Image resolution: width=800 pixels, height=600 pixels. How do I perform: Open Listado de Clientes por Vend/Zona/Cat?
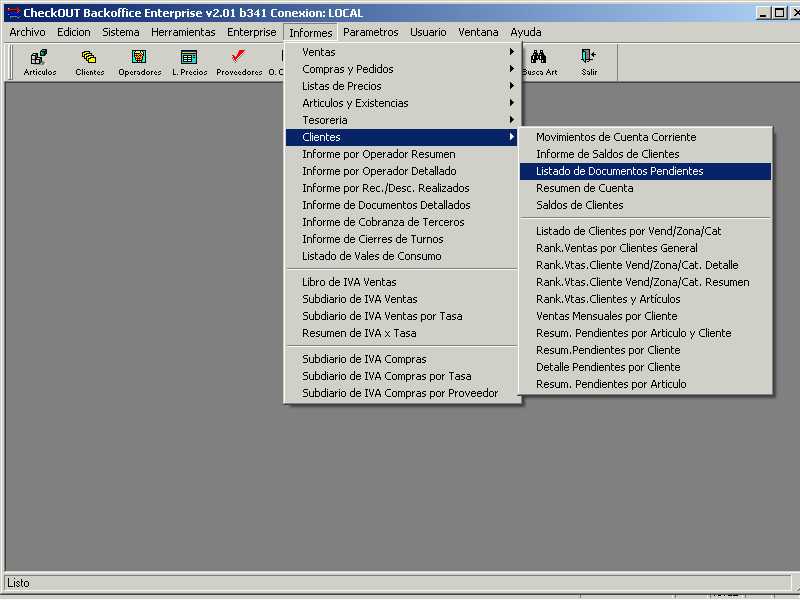pyautogui.click(x=645, y=231)
